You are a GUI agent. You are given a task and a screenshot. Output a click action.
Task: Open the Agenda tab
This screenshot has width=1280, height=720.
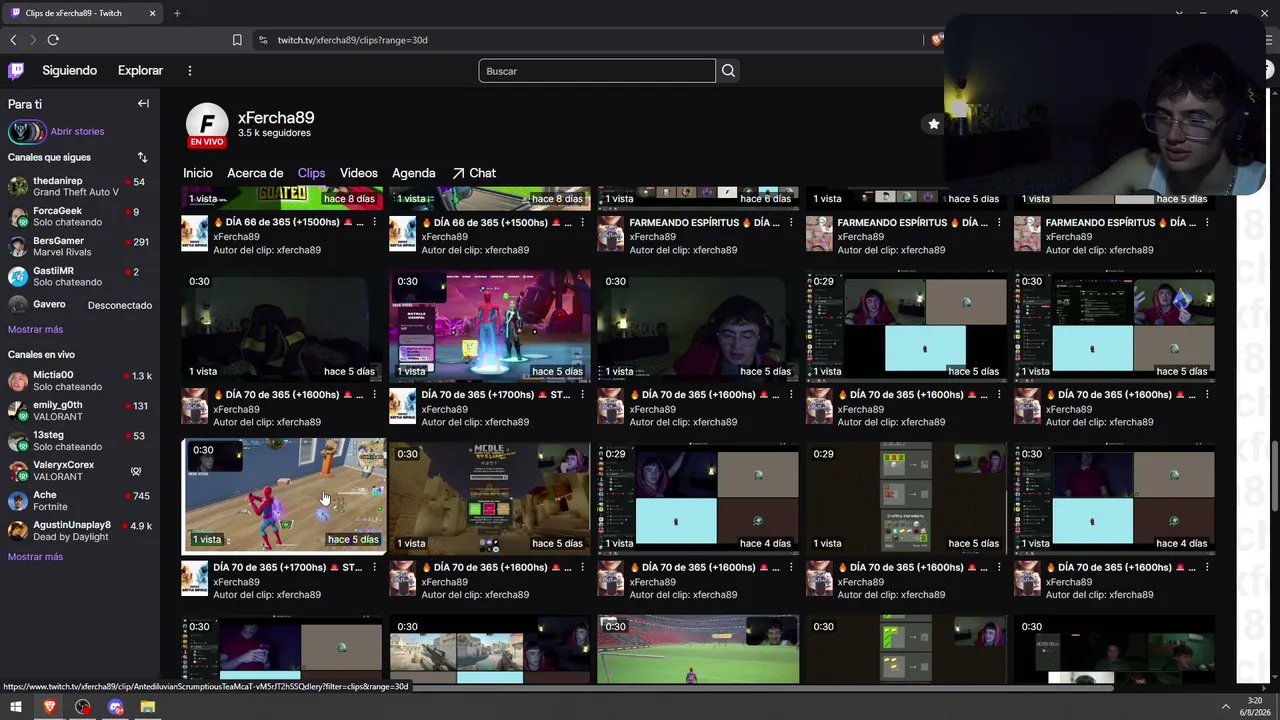tap(414, 173)
